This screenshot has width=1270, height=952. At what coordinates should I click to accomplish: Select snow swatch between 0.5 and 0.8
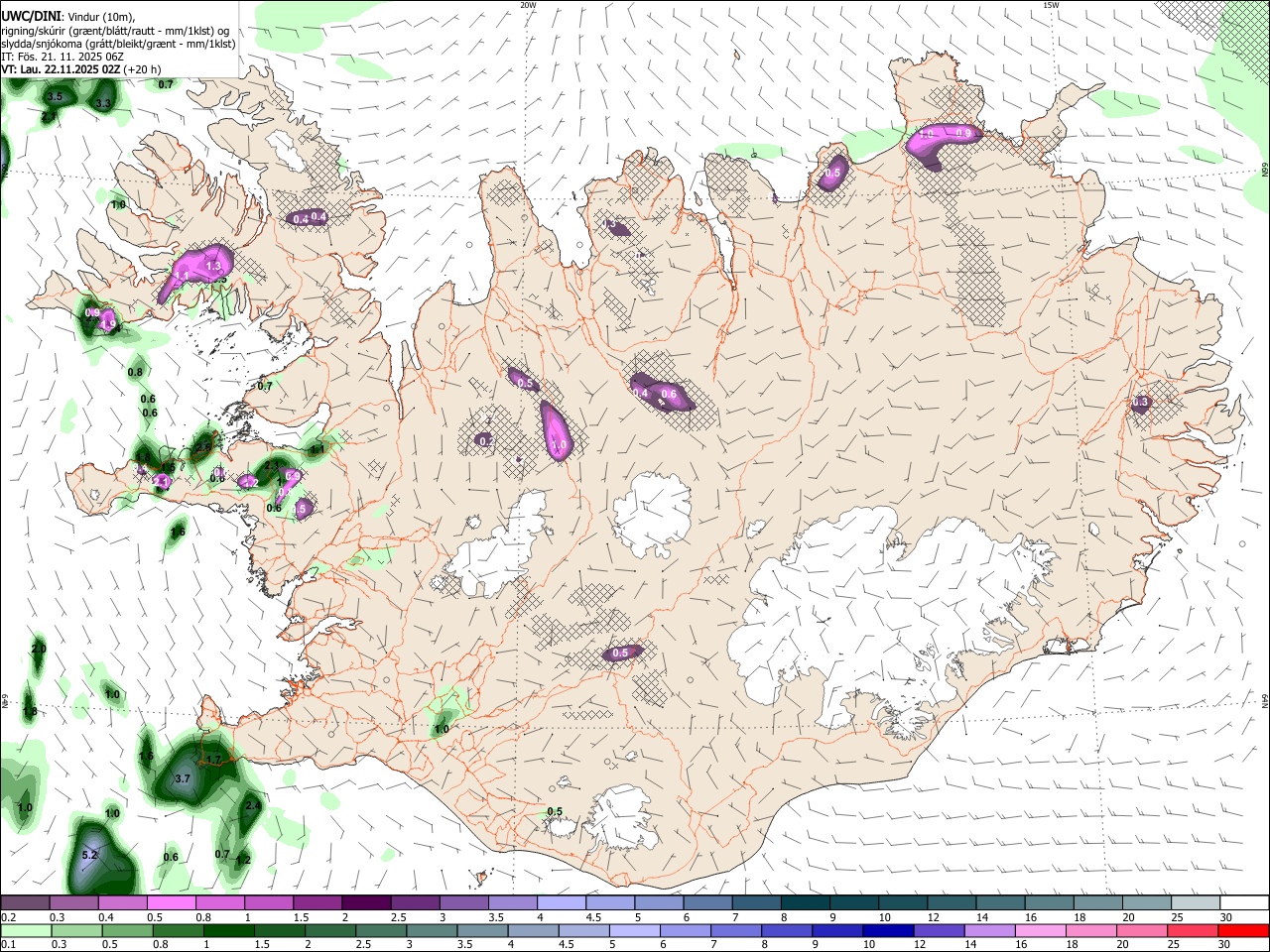pyautogui.click(x=172, y=903)
